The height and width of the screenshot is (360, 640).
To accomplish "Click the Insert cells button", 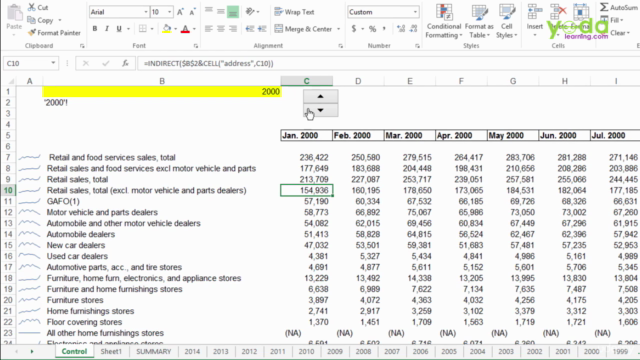I will tap(534, 20).
